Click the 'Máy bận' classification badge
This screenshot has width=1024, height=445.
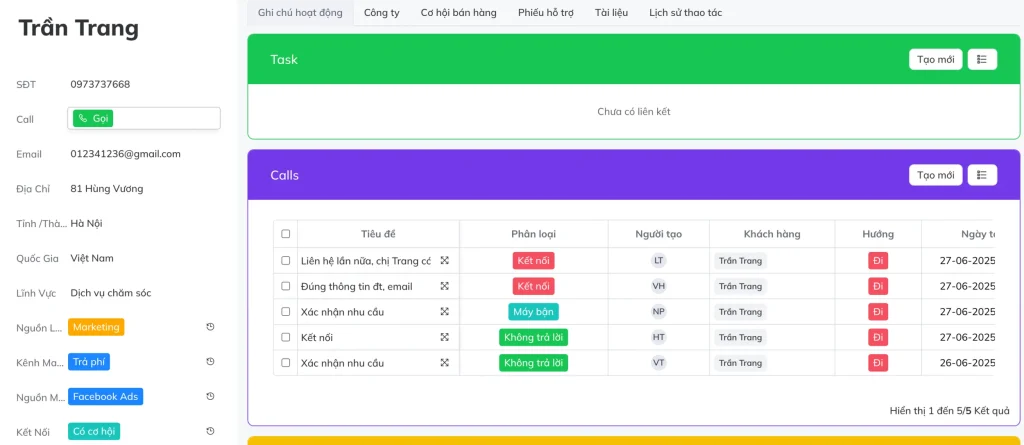click(x=533, y=312)
